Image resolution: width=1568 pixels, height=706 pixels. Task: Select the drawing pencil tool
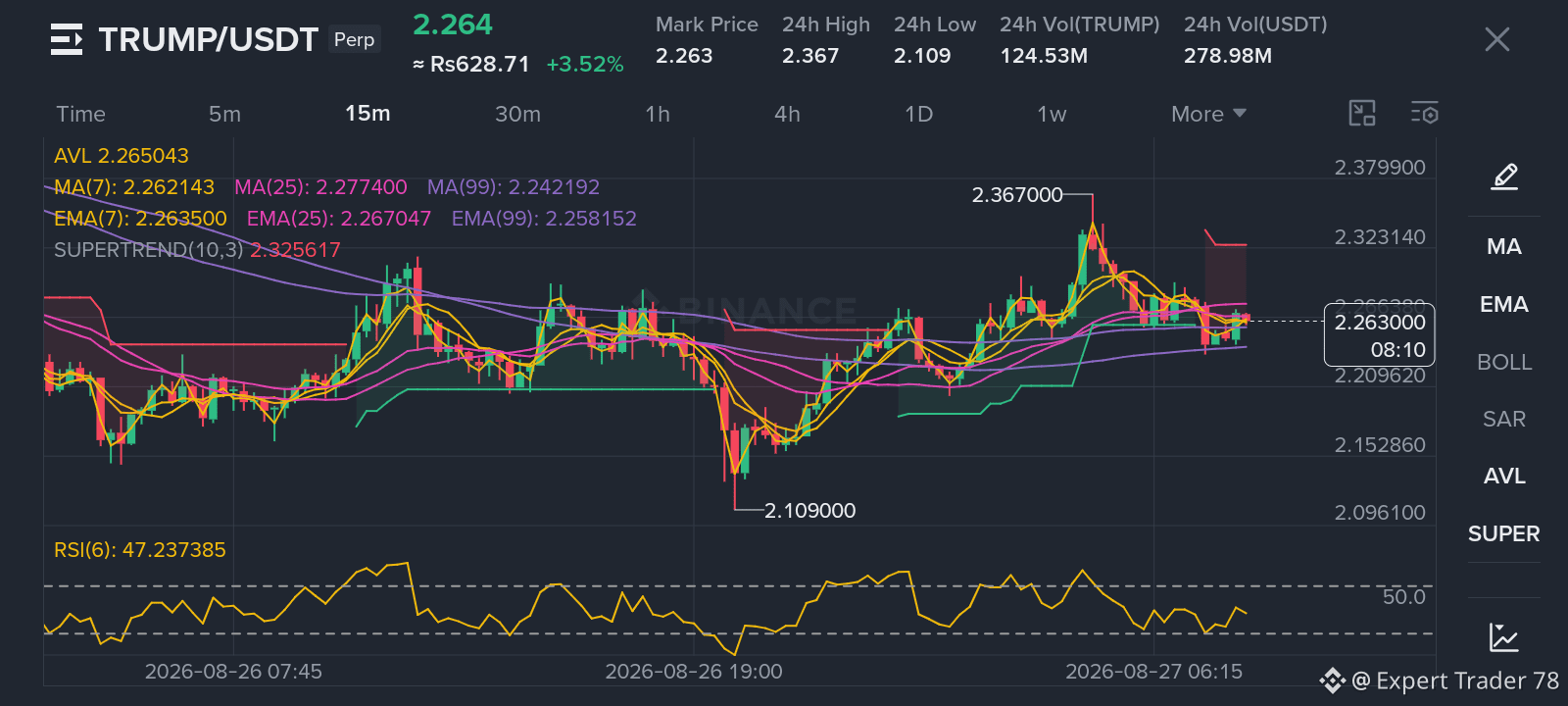1504,177
